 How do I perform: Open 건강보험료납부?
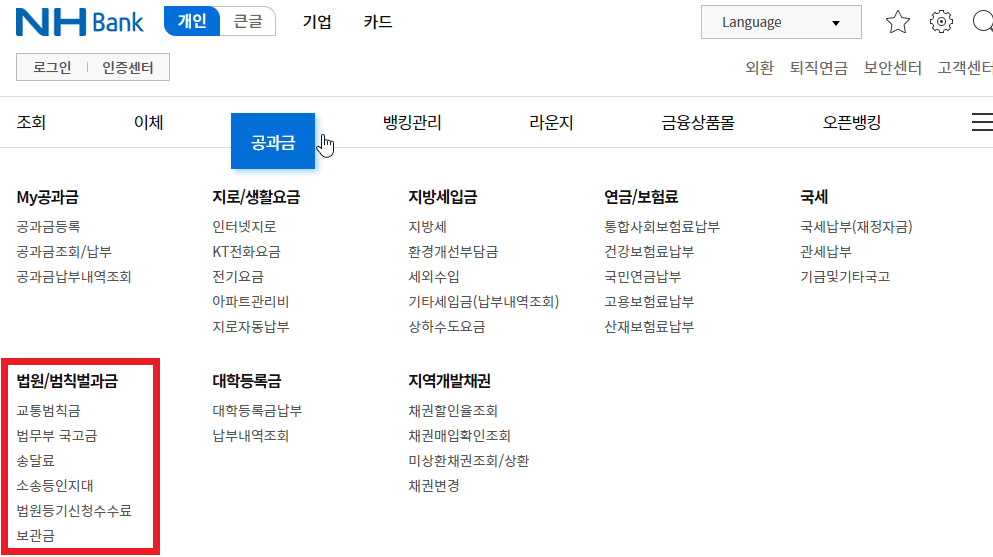[649, 252]
